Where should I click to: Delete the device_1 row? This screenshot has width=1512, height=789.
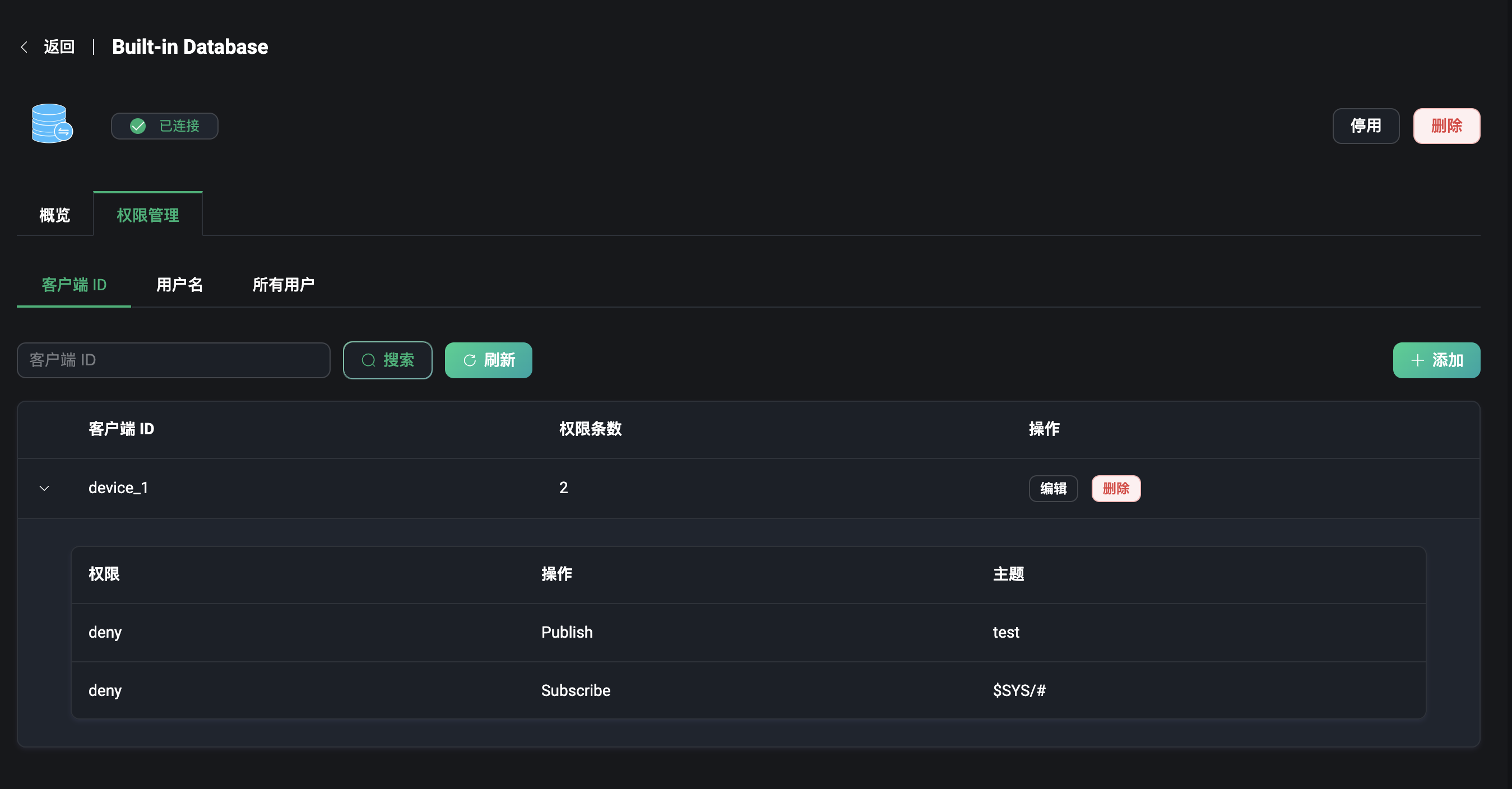[x=1115, y=489]
